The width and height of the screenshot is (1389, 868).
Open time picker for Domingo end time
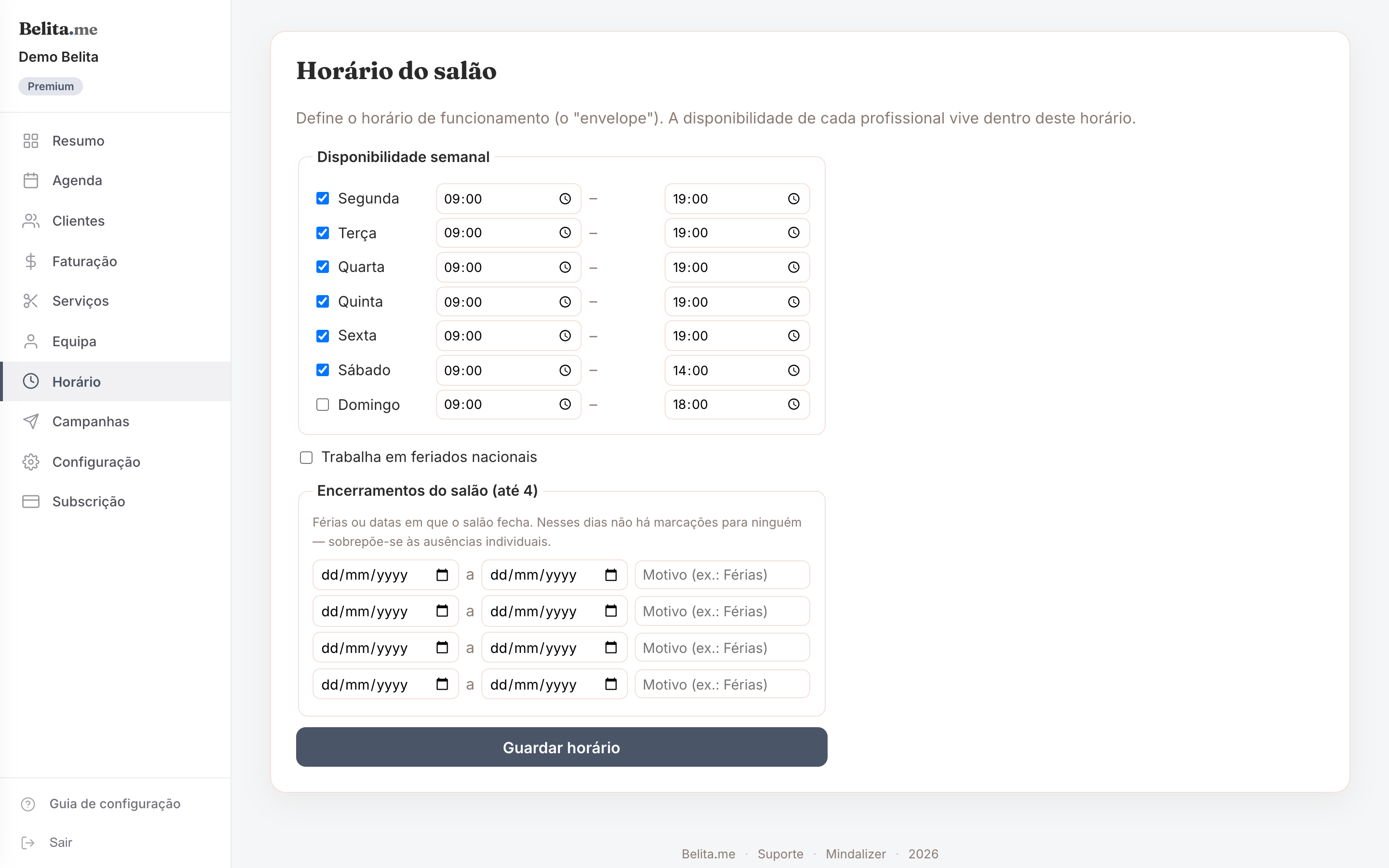793,404
